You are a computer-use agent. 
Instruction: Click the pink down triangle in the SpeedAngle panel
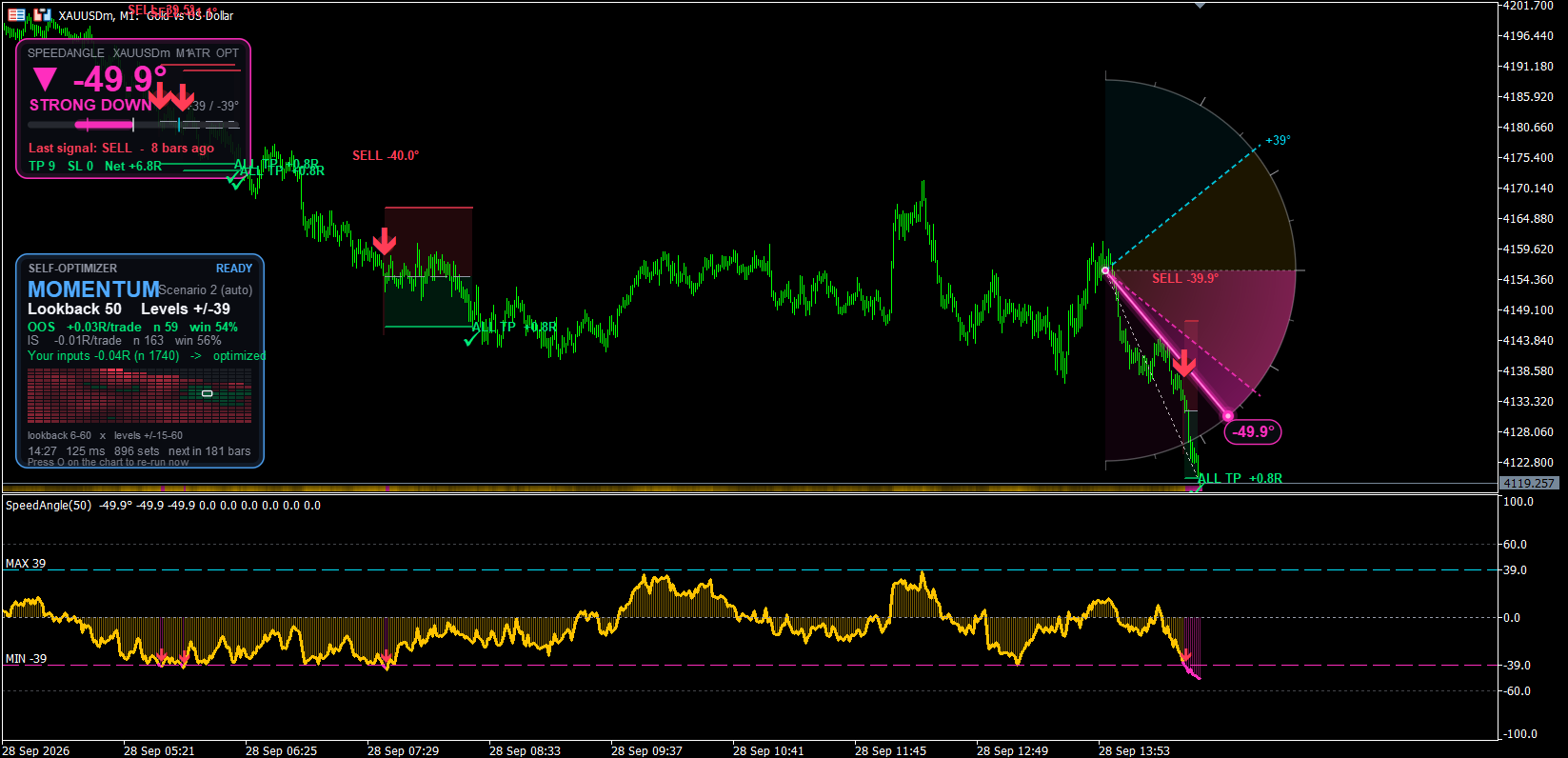[x=45, y=79]
